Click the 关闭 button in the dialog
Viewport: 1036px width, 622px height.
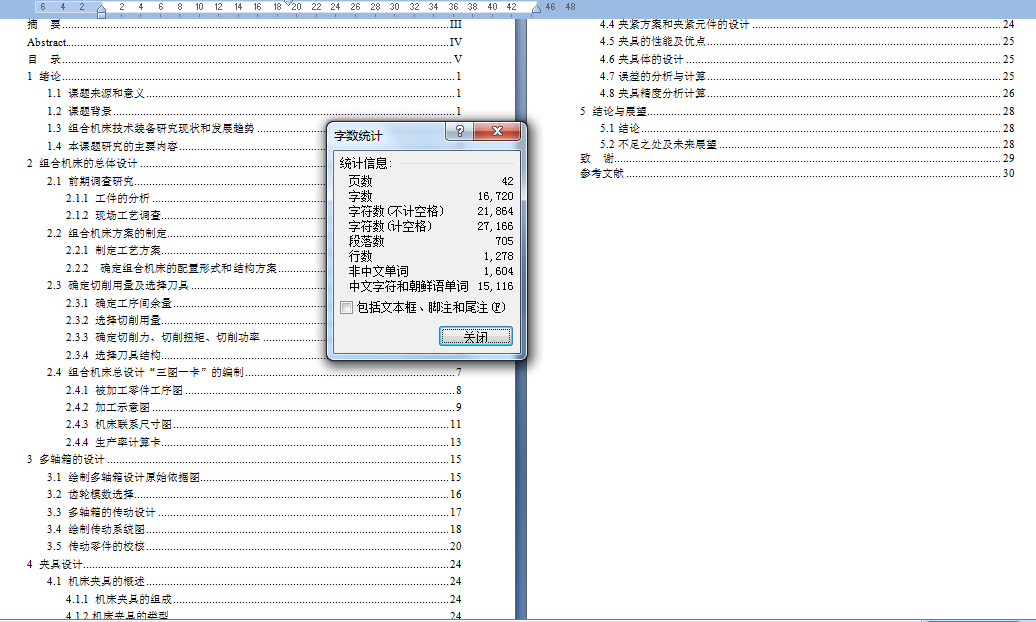[x=476, y=336]
